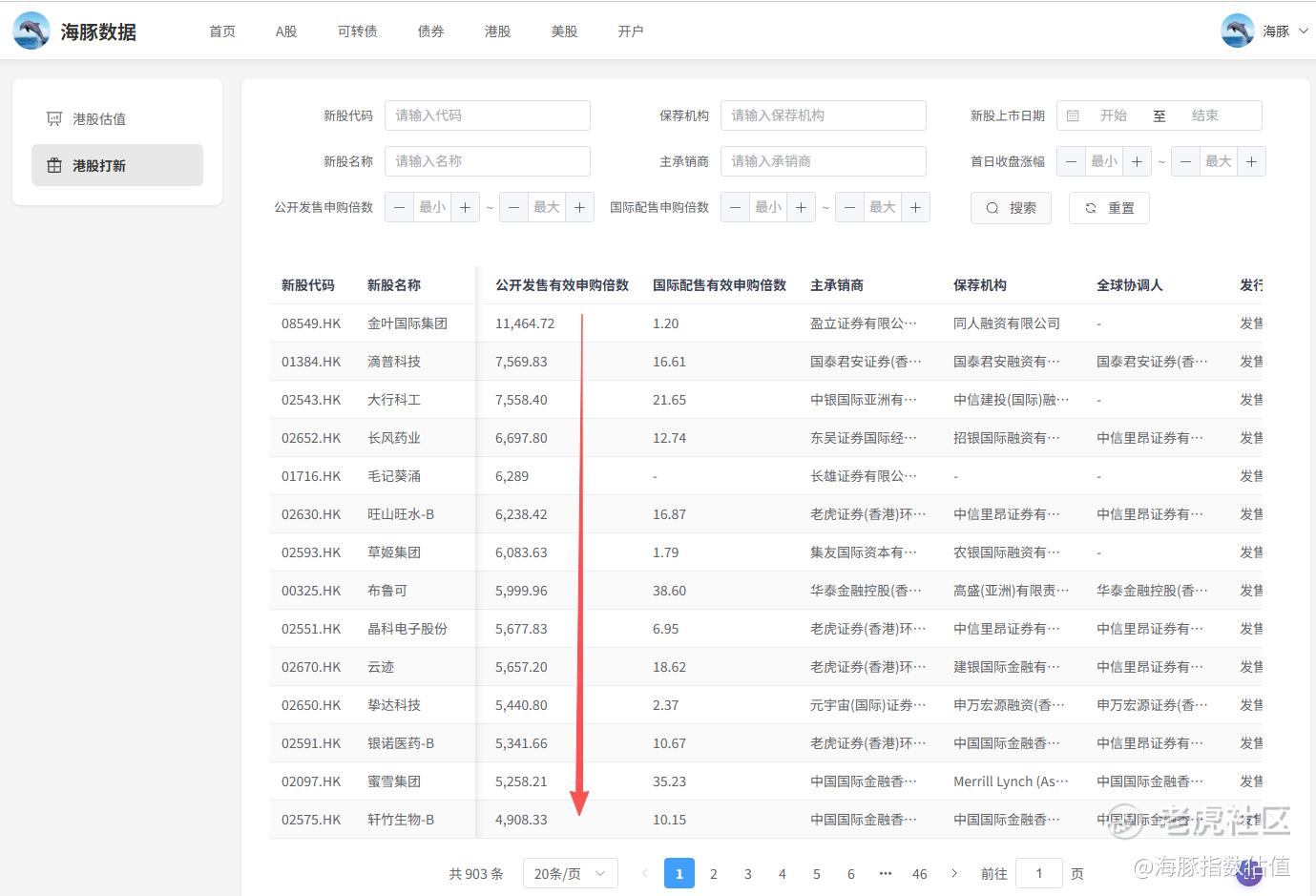Viewport: 1316px width, 896px height.
Task: Click stock code 08549.HK
Action: [x=311, y=323]
